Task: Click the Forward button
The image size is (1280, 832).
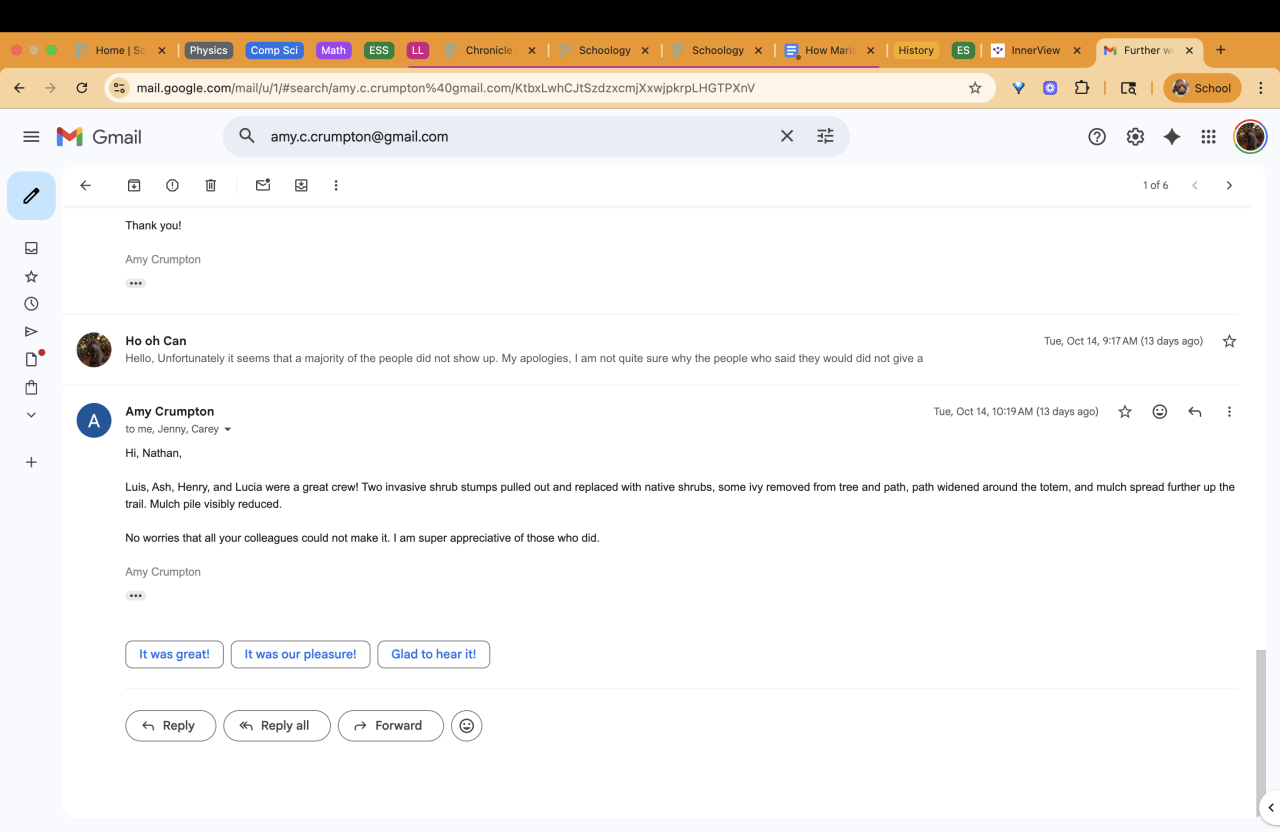Action: (391, 726)
